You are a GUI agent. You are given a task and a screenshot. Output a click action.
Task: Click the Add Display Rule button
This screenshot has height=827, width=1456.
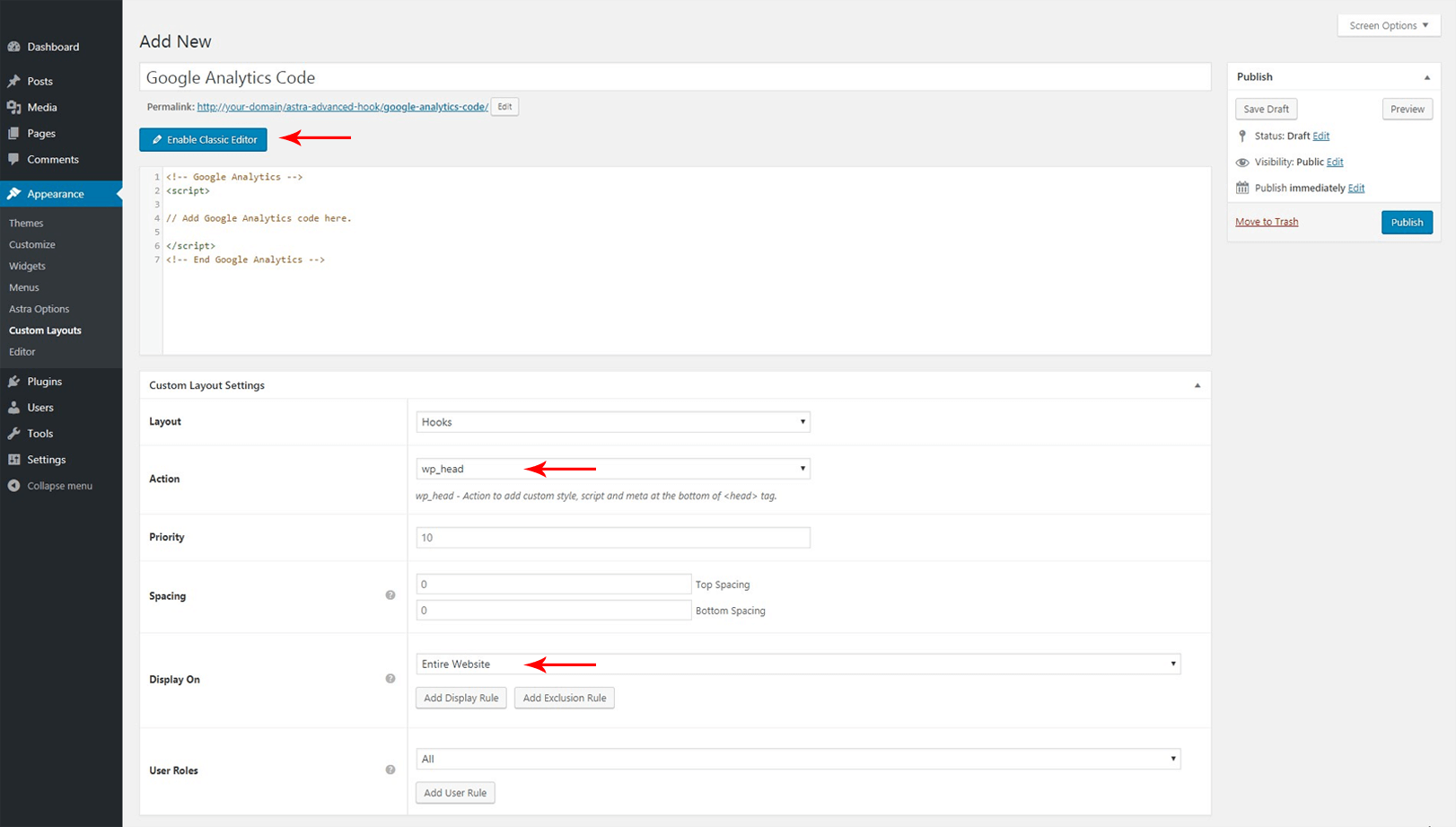(461, 698)
